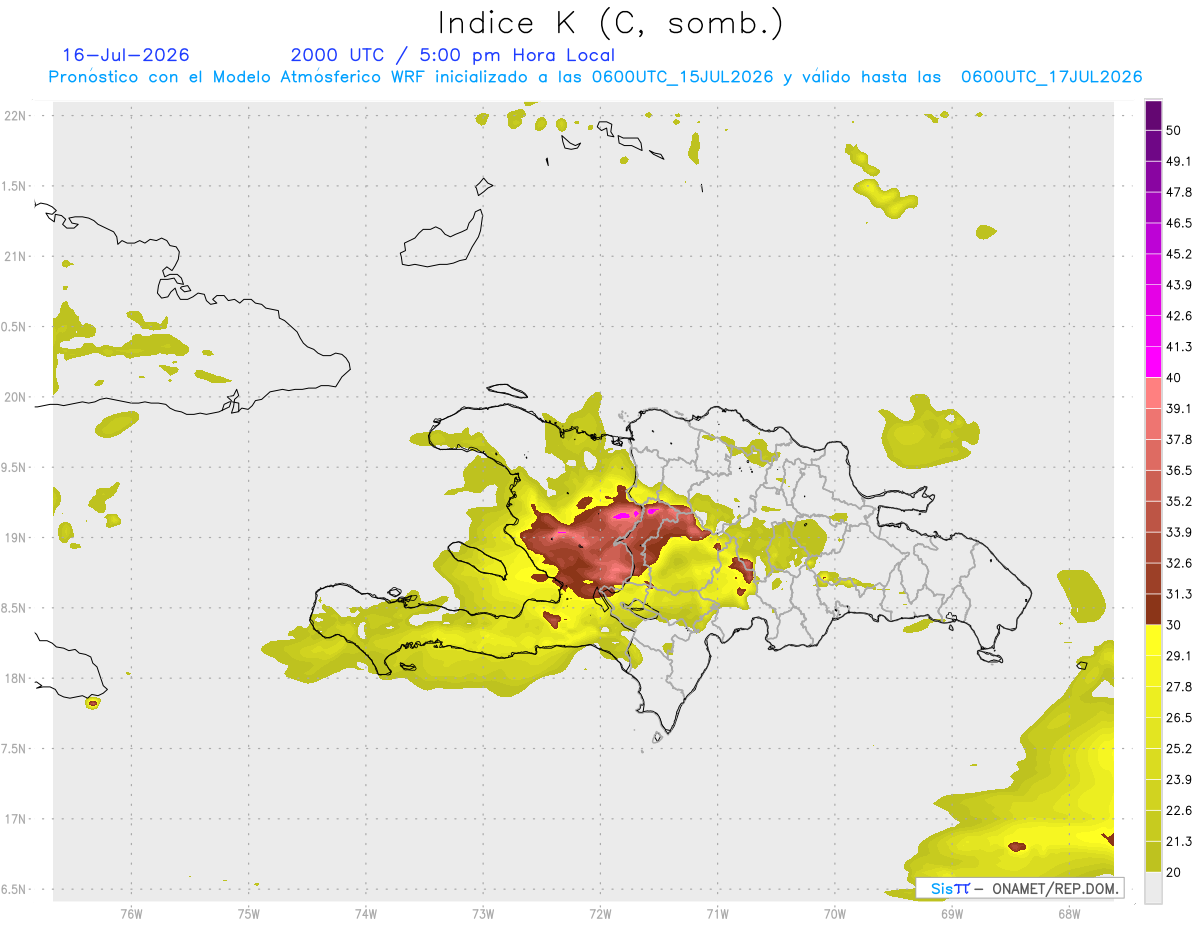Viewport: 1200px width, 927px height.
Task: Click the '71W' longitude axis label
Action: [x=717, y=913]
